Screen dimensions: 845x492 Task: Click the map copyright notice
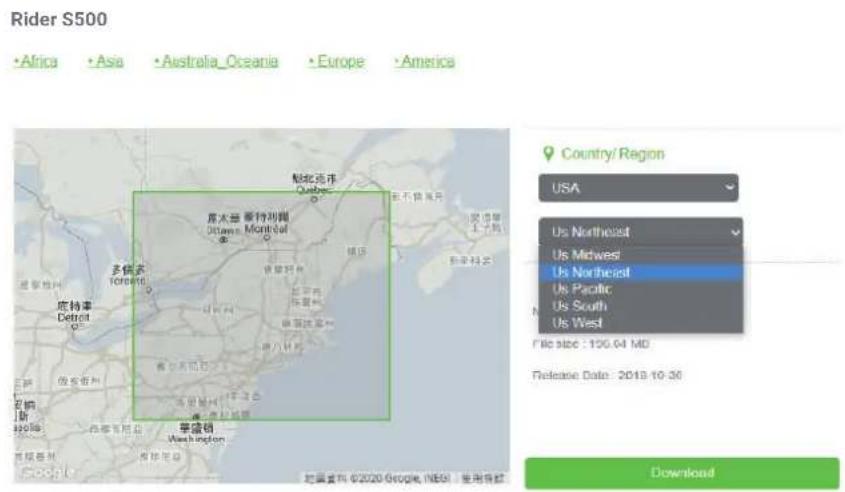377,478
